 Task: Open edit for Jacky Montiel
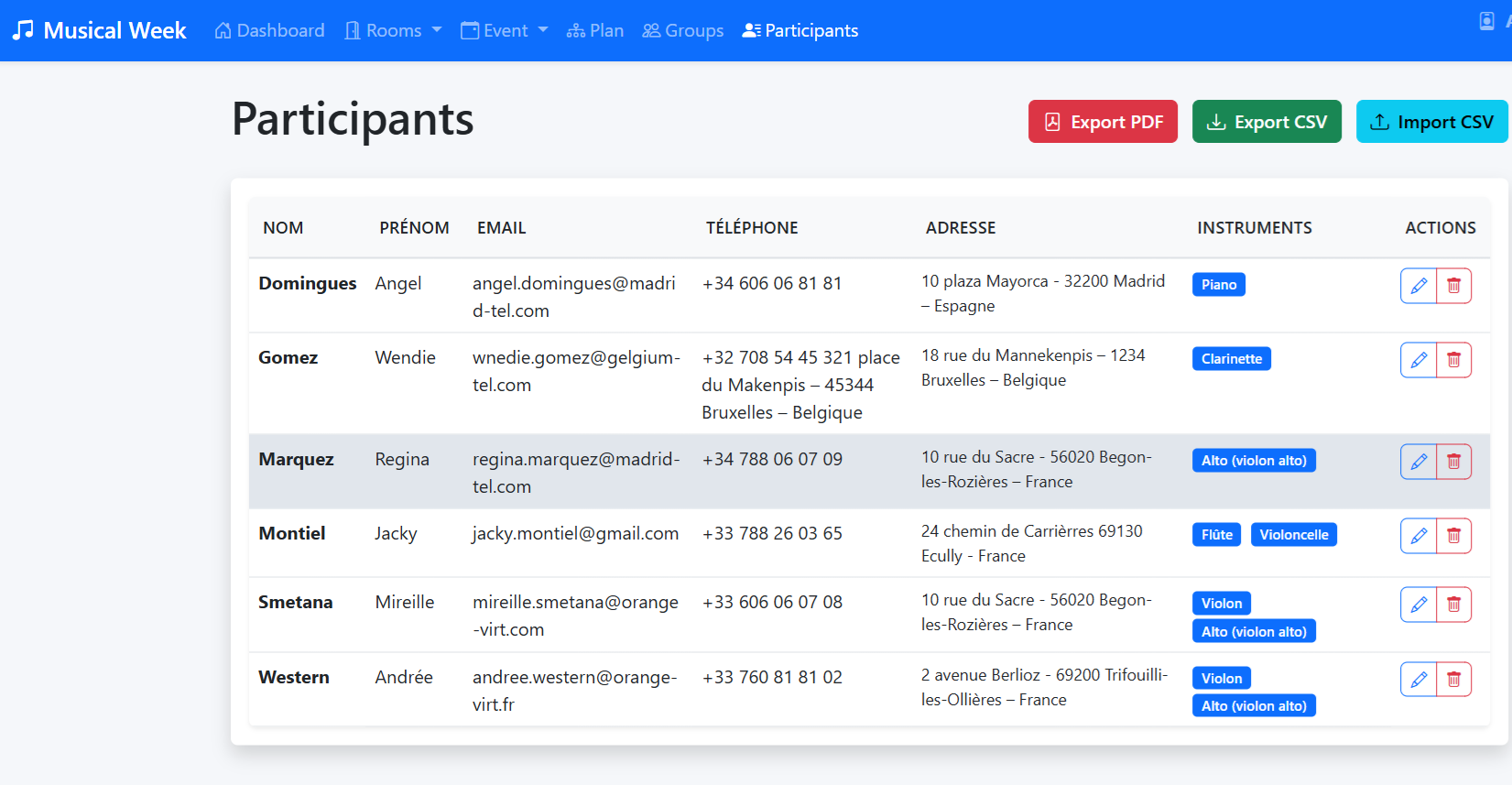pyautogui.click(x=1418, y=536)
